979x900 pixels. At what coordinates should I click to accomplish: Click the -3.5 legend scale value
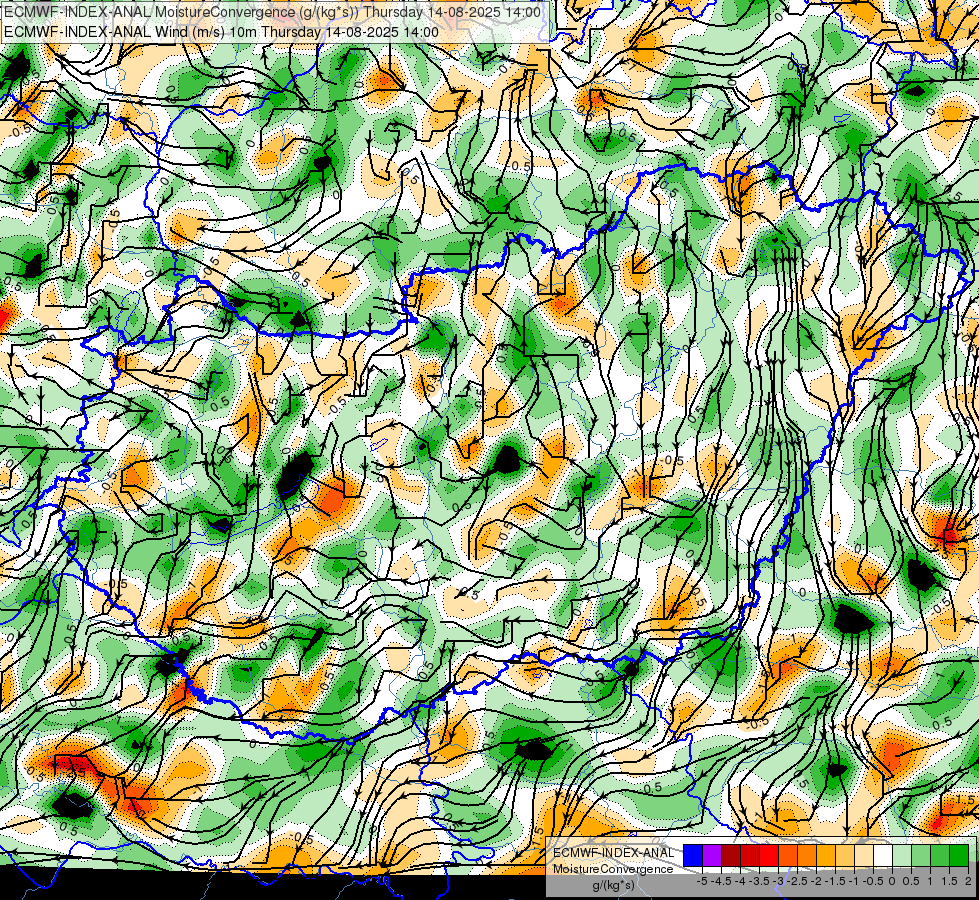[759, 881]
